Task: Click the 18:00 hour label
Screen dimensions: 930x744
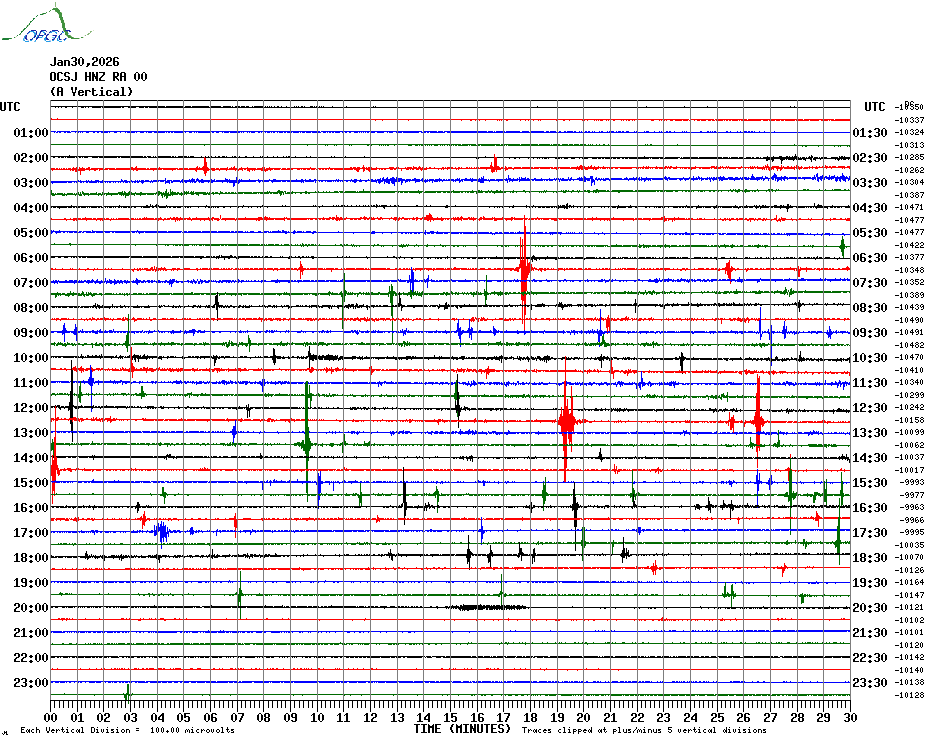Action: [31, 558]
